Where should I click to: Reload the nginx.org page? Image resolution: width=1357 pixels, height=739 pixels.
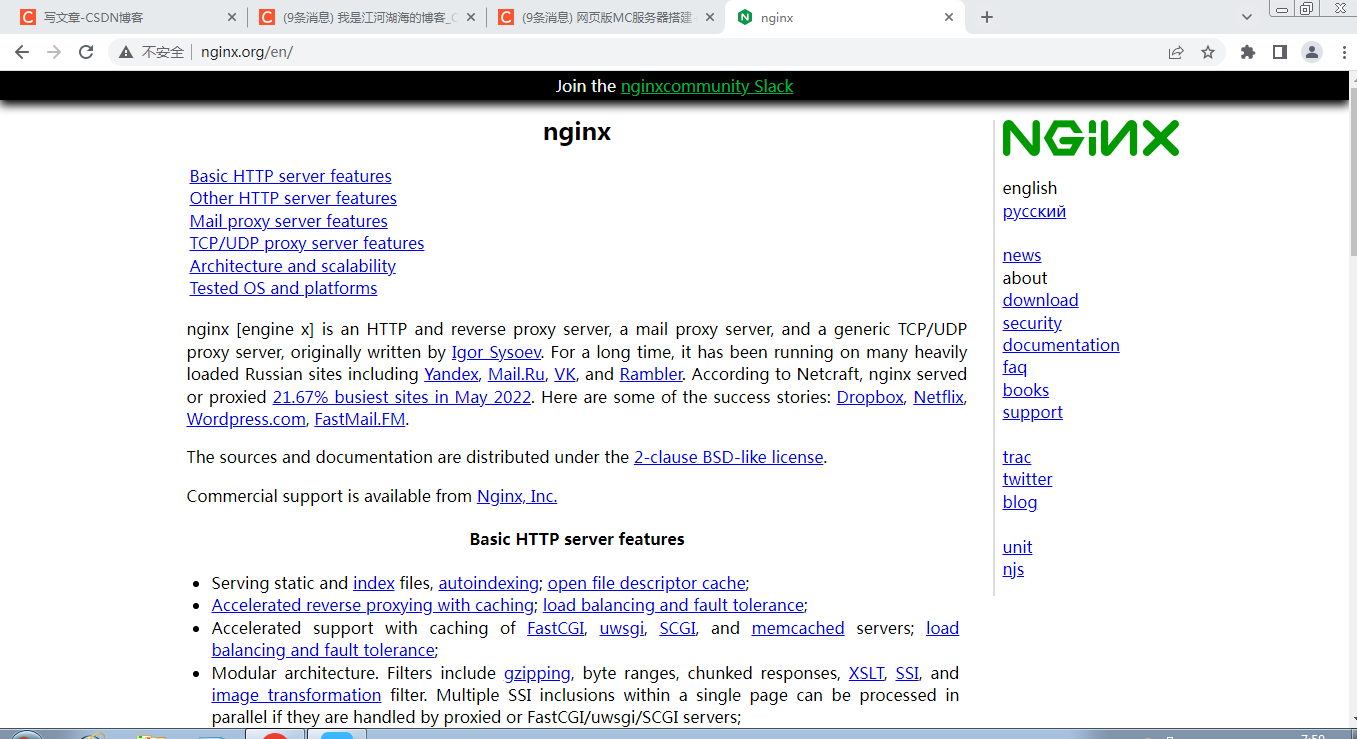(x=86, y=52)
